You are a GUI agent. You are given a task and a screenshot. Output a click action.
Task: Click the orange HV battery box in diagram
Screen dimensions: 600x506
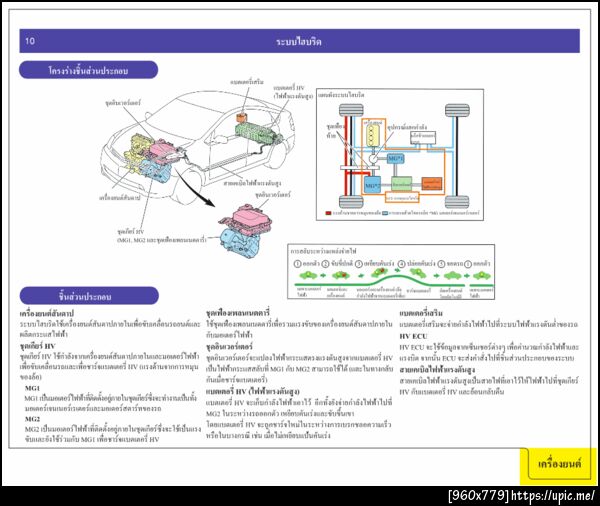(x=432, y=183)
